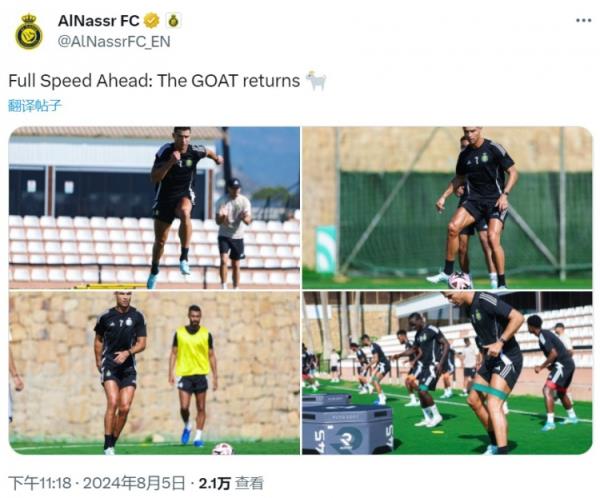The width and height of the screenshot is (600, 498).
Task: Click the 翻译帖子 translate post link
Action: coord(35,105)
